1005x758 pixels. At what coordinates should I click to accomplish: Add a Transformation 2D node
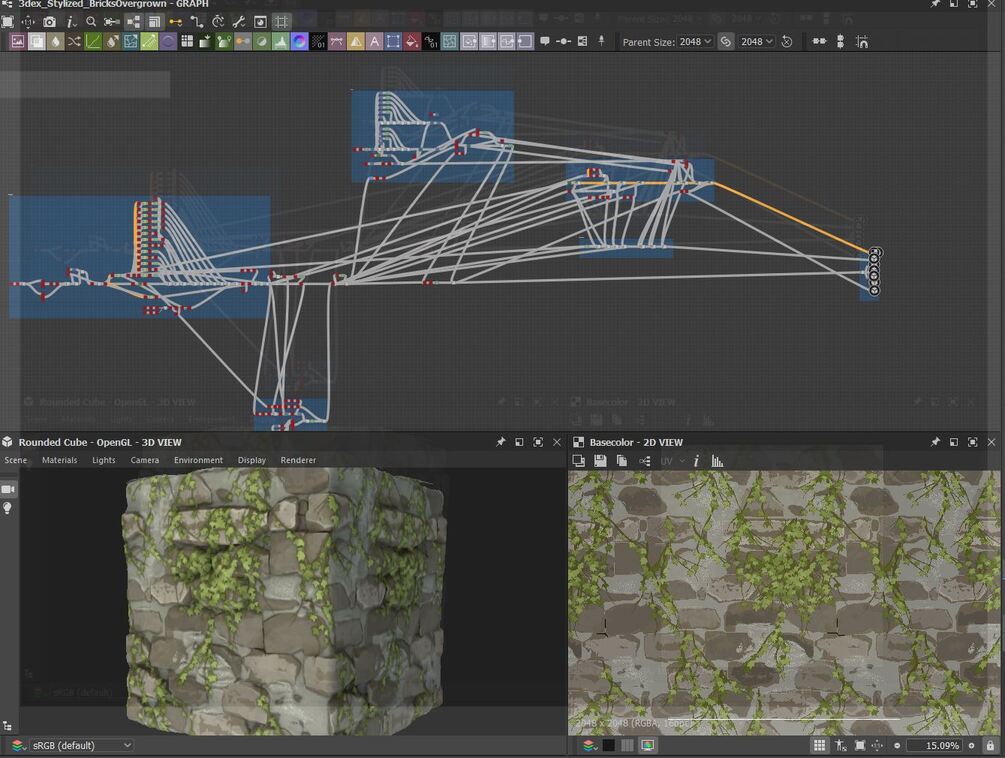pyautogui.click(x=393, y=42)
